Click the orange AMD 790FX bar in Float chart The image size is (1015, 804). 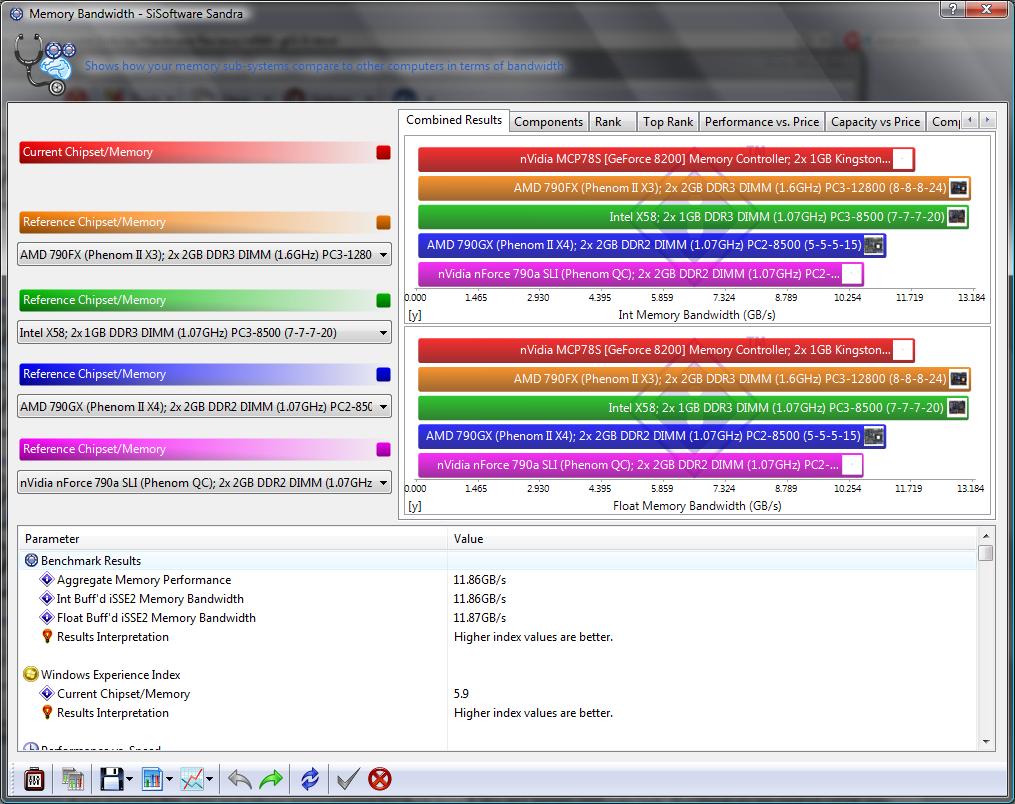point(694,379)
